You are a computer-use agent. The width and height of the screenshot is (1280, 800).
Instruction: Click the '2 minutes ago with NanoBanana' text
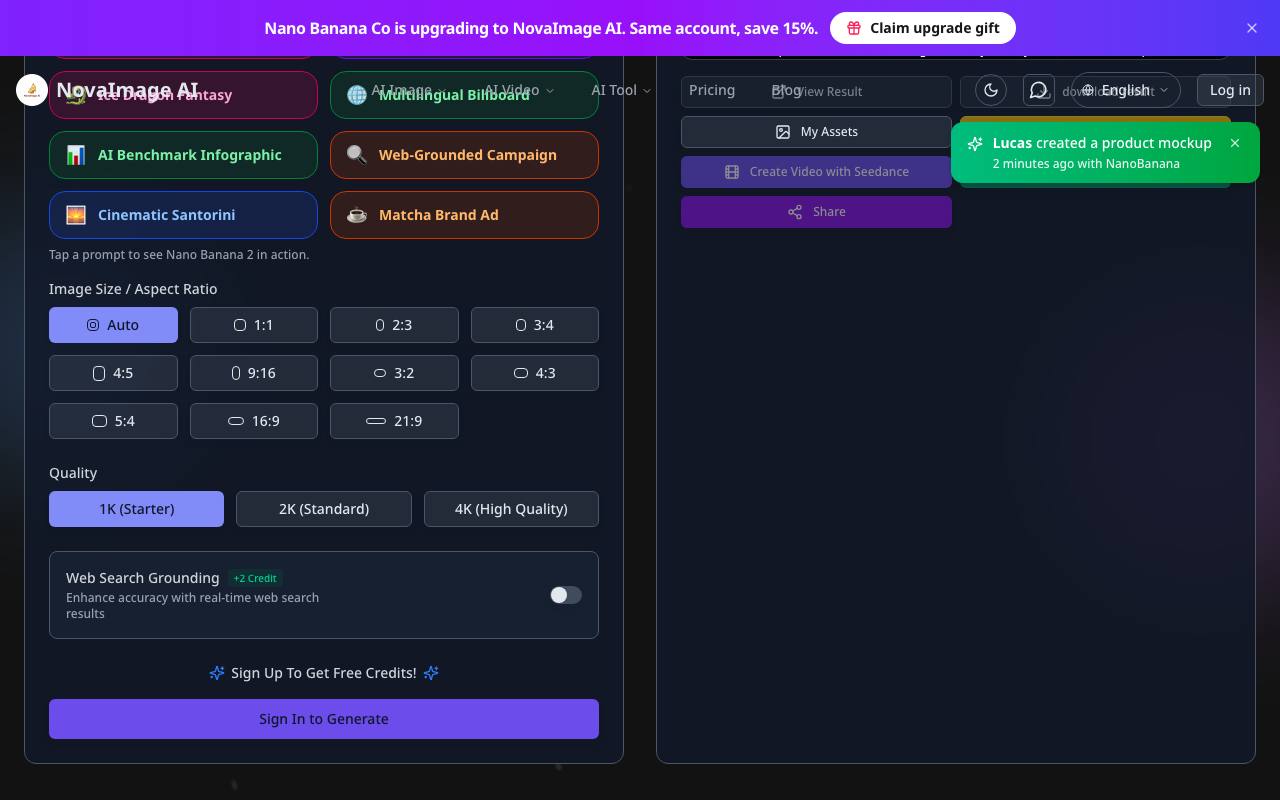[1086, 163]
